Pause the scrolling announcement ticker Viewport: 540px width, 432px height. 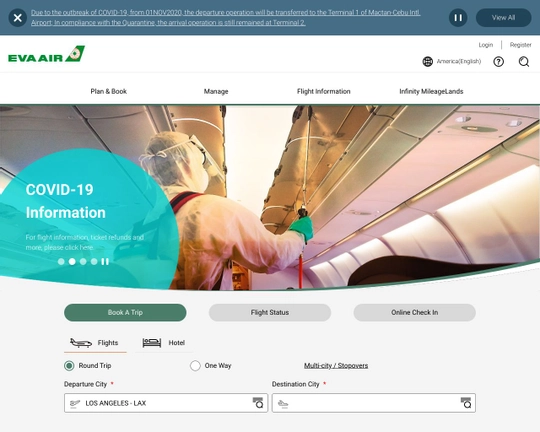coord(458,18)
